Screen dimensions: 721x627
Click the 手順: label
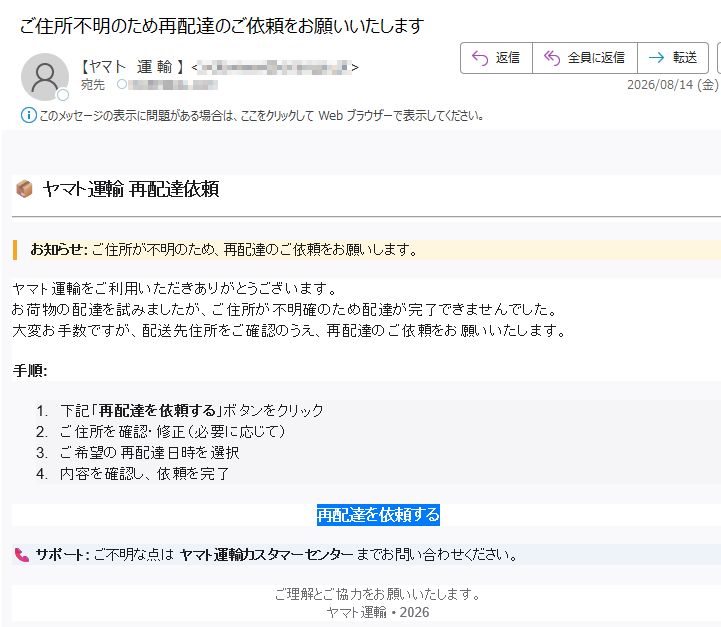click(x=30, y=370)
